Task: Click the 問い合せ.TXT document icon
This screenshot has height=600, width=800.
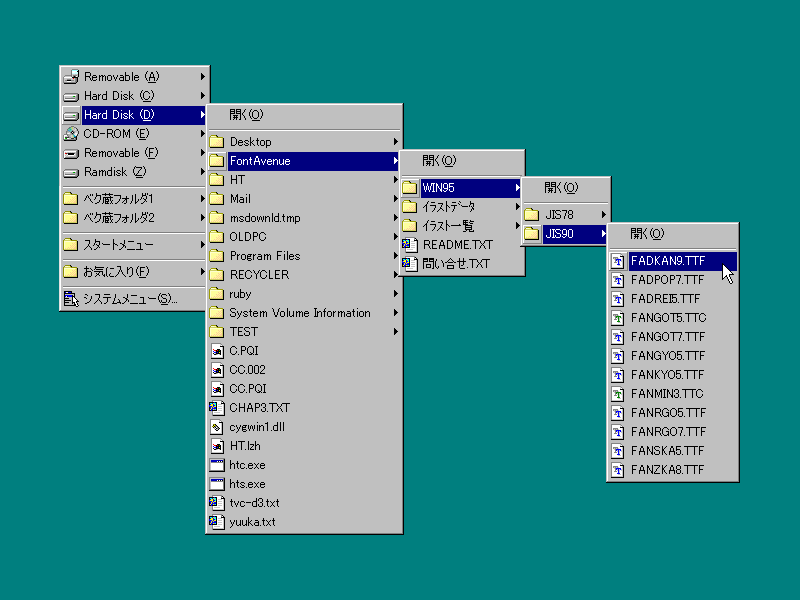Action: pyautogui.click(x=410, y=264)
